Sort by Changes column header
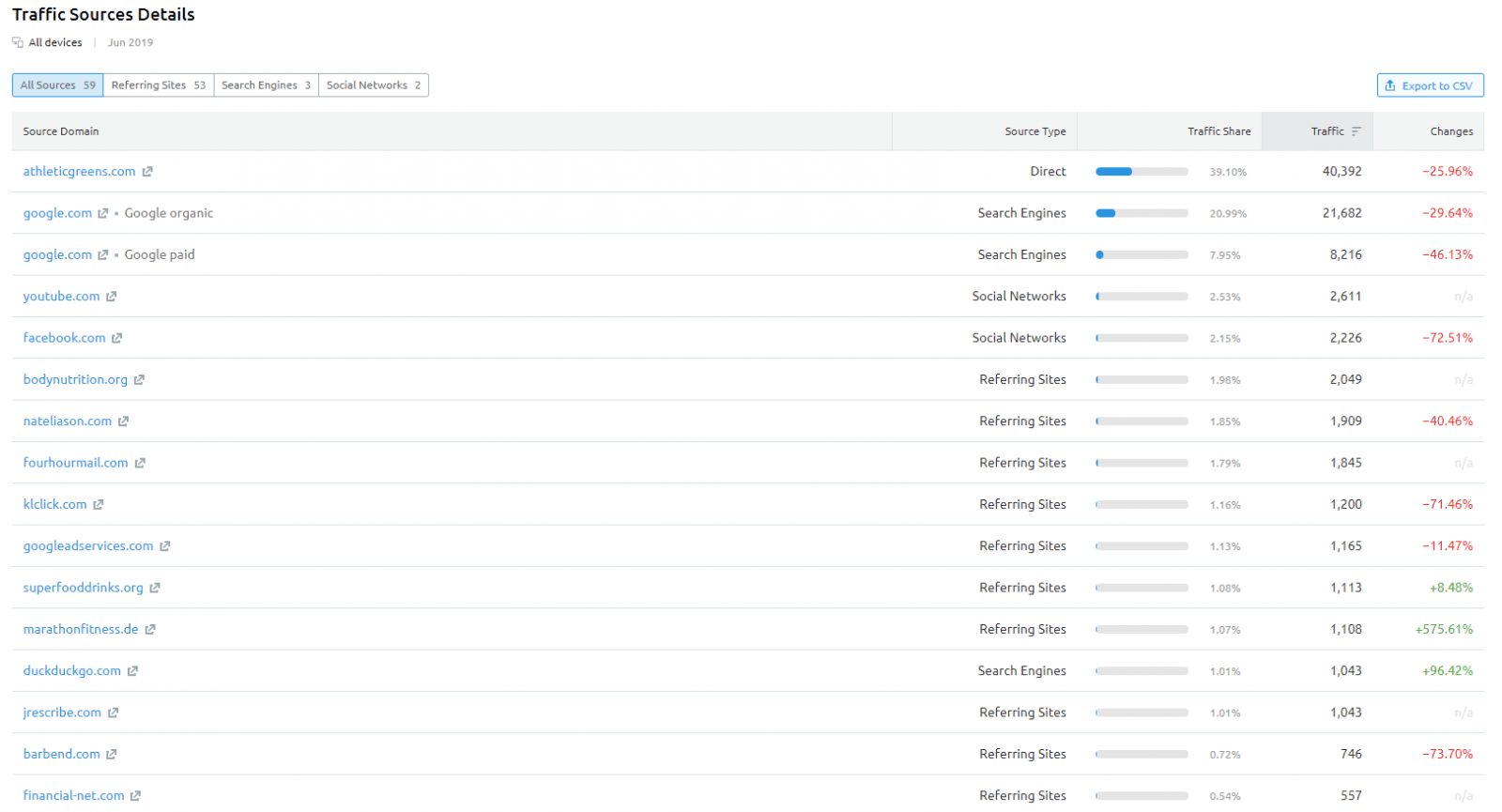 click(x=1450, y=131)
